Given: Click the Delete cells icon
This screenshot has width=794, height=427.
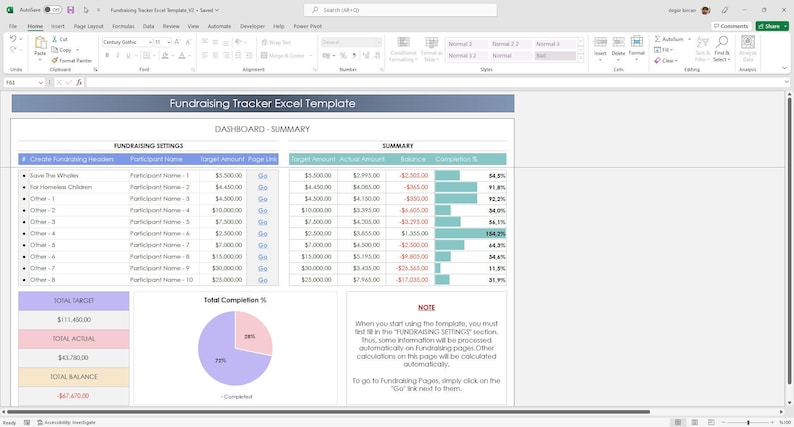Looking at the screenshot, I should pyautogui.click(x=618, y=42).
